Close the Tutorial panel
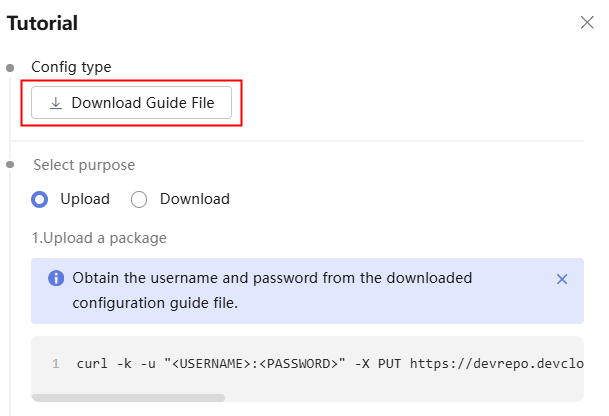The width and height of the screenshot is (609, 416). click(x=587, y=23)
